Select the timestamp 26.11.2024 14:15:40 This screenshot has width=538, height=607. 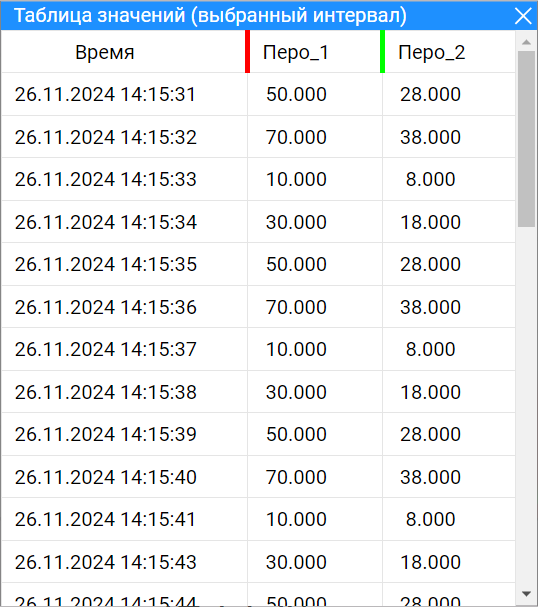coord(106,477)
